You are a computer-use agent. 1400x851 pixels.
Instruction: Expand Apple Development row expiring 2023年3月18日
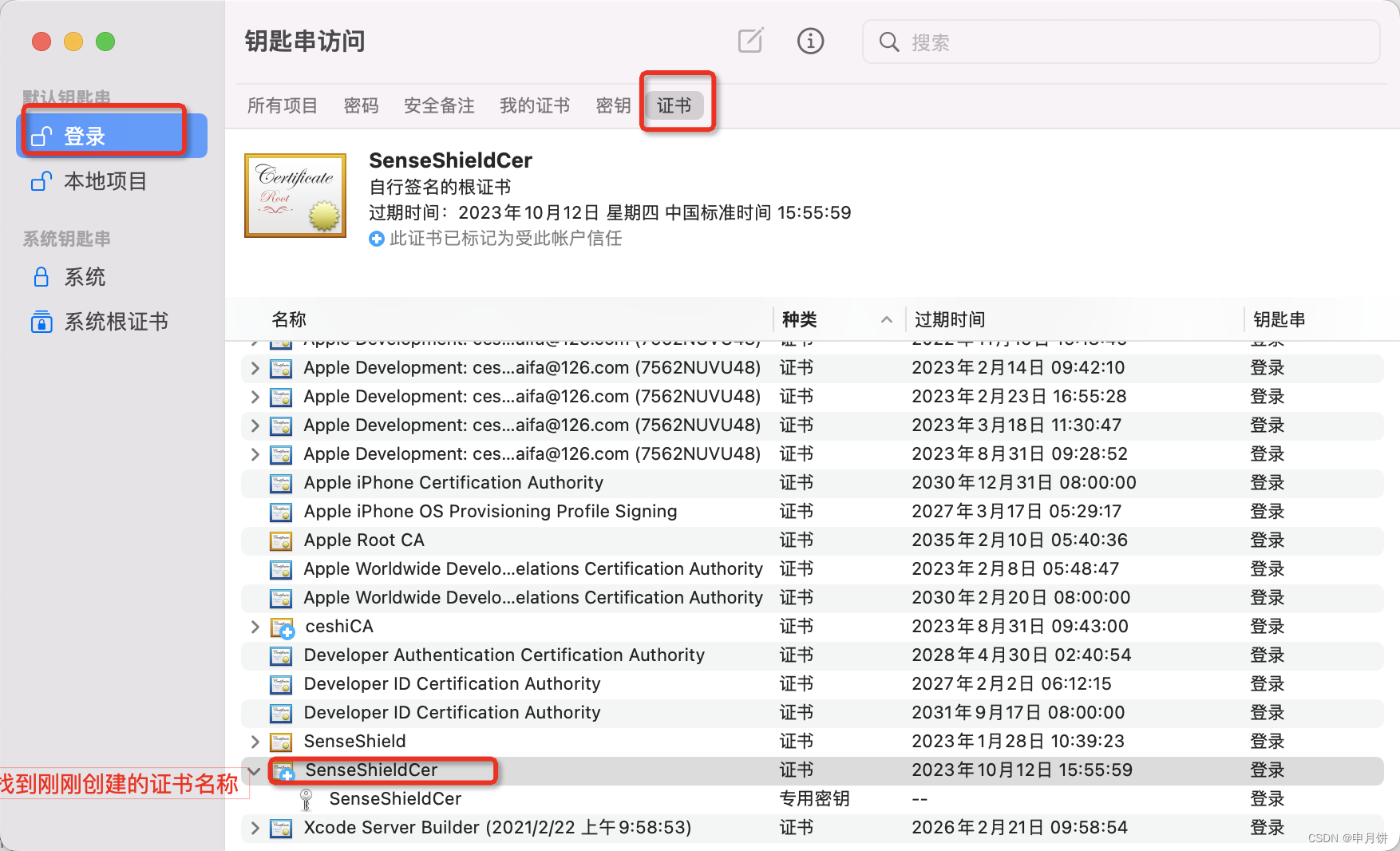[x=255, y=425]
